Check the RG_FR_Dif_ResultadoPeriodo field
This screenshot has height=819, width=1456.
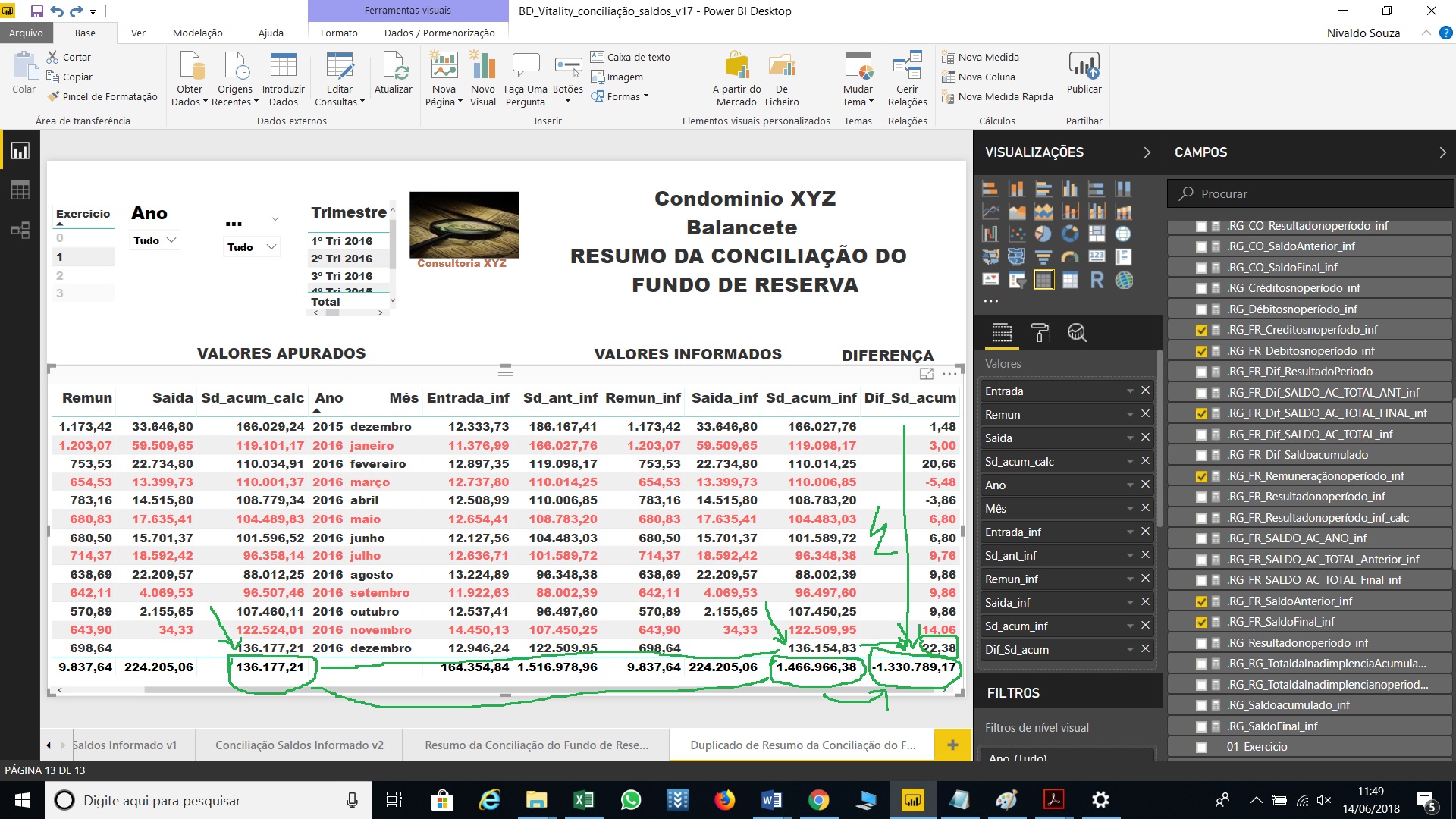(x=1201, y=372)
